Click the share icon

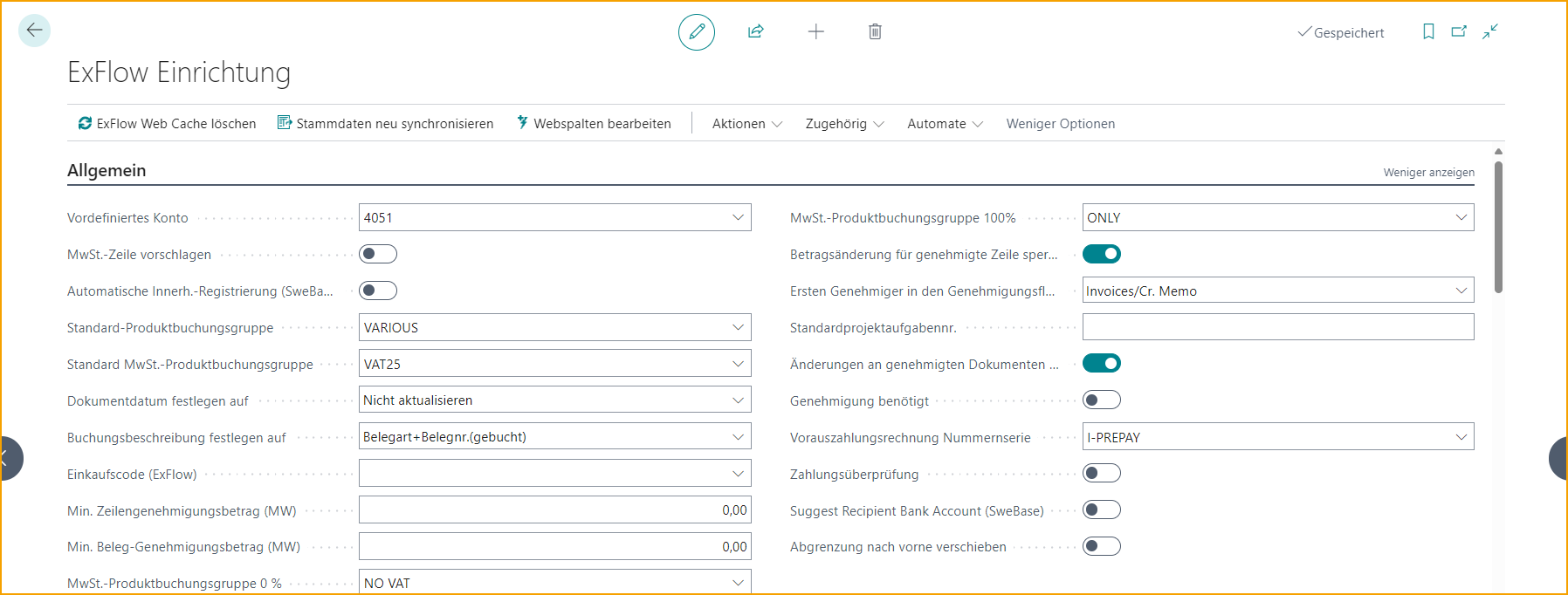(x=756, y=31)
